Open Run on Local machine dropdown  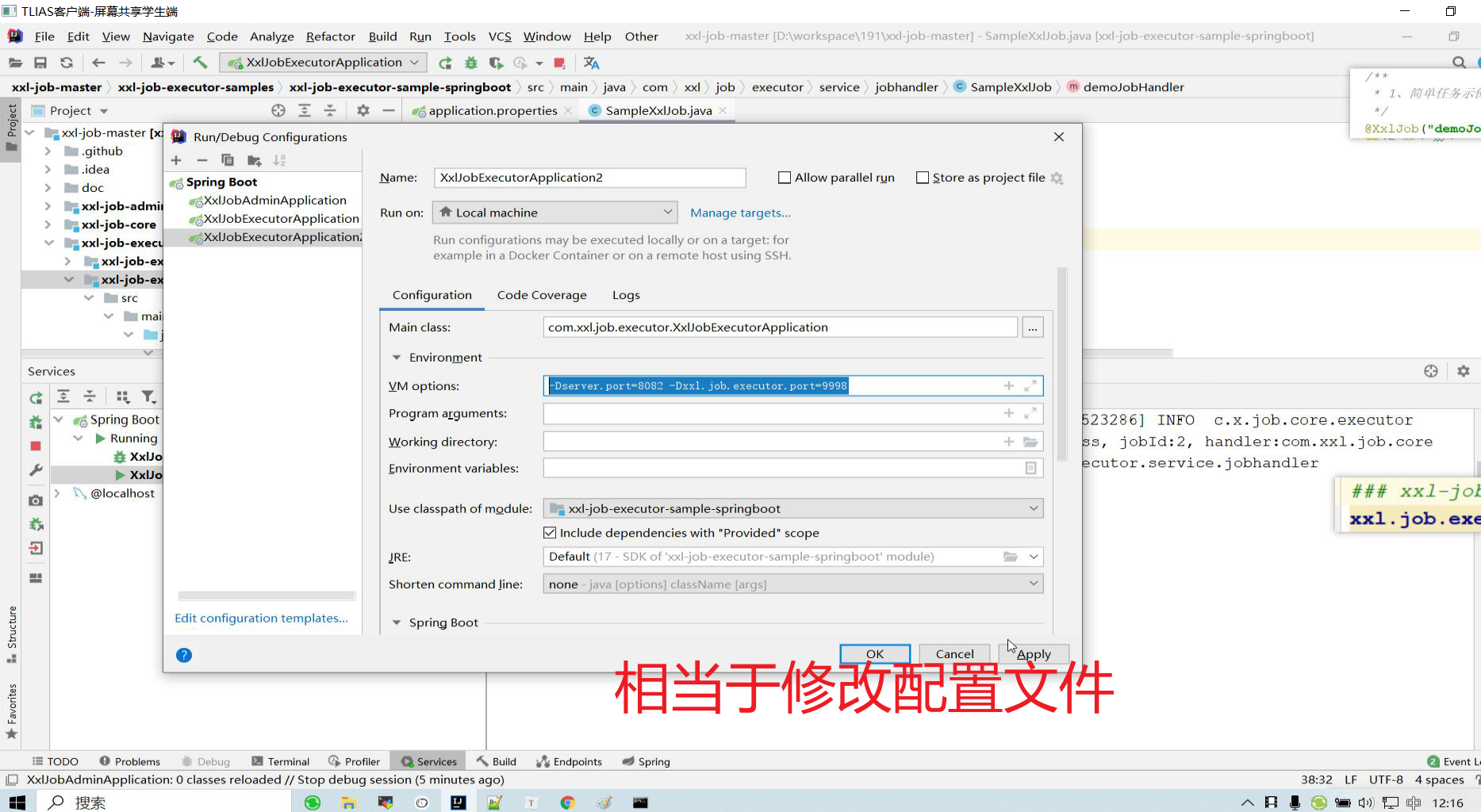555,213
